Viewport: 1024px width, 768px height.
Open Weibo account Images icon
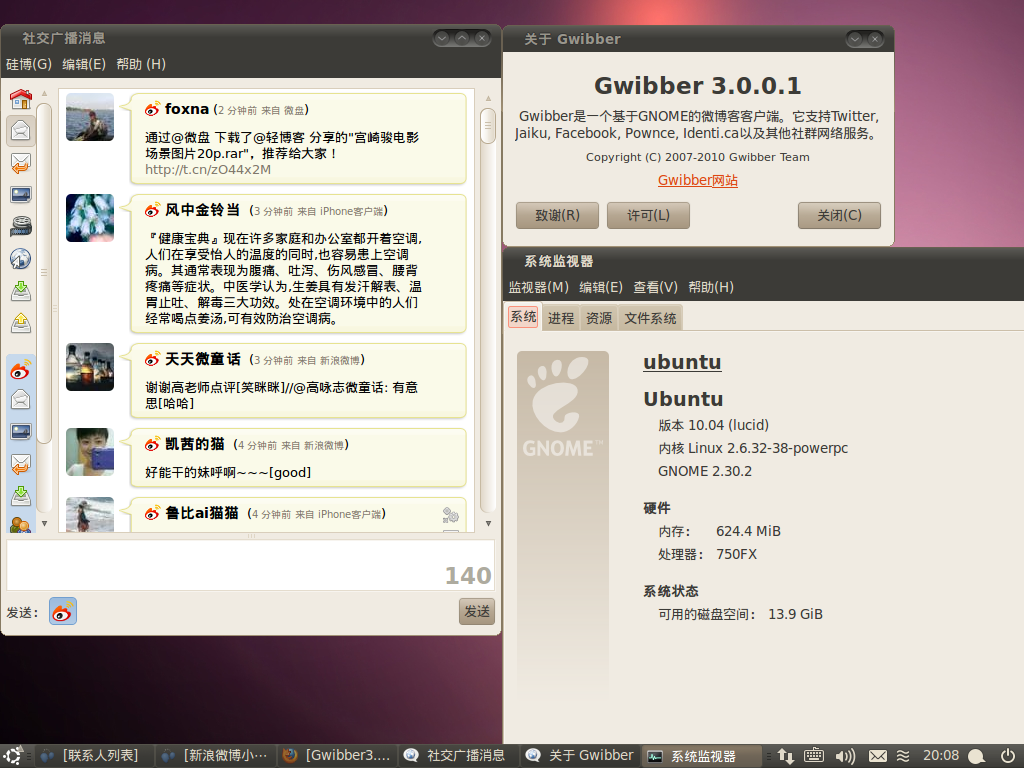(21, 432)
